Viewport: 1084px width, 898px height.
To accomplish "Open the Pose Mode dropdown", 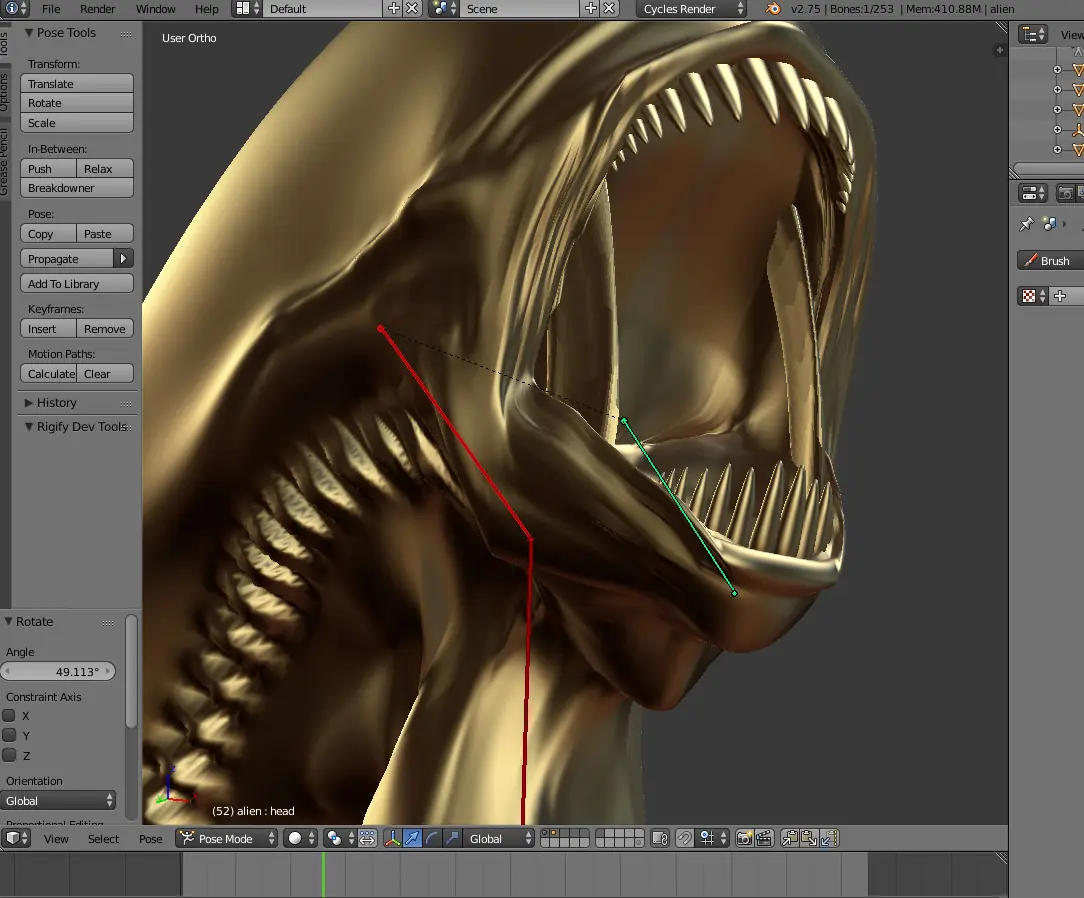I will point(227,839).
